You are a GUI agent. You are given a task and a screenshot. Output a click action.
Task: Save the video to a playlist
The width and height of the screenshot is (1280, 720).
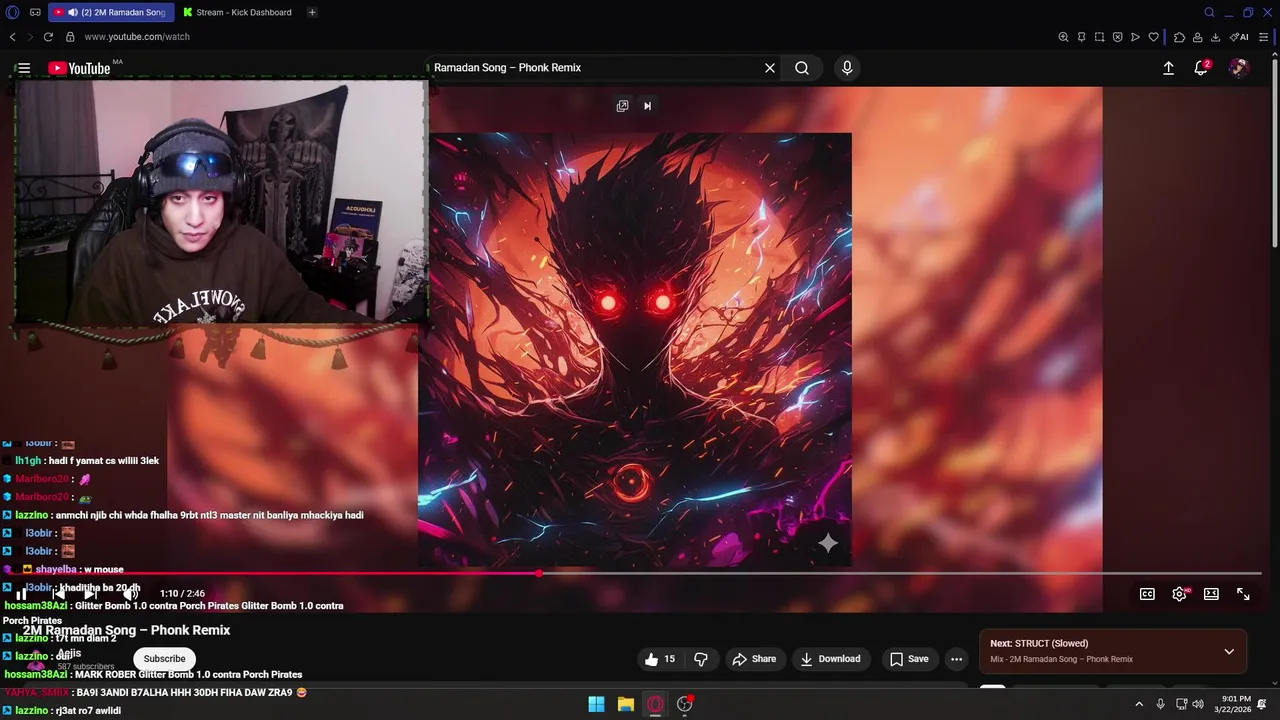(909, 659)
